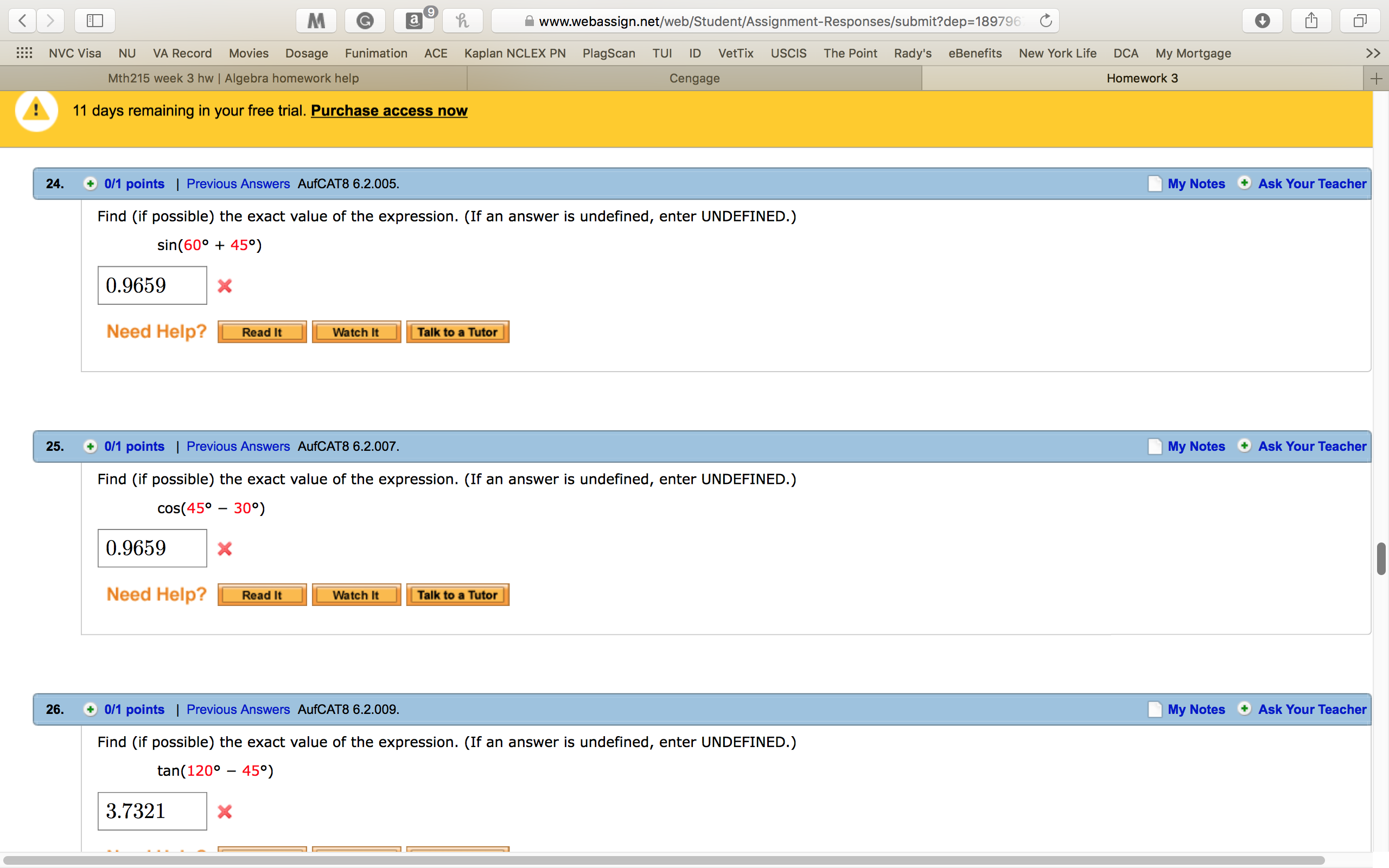Toggle the Safari sidebar icon

(x=95, y=21)
